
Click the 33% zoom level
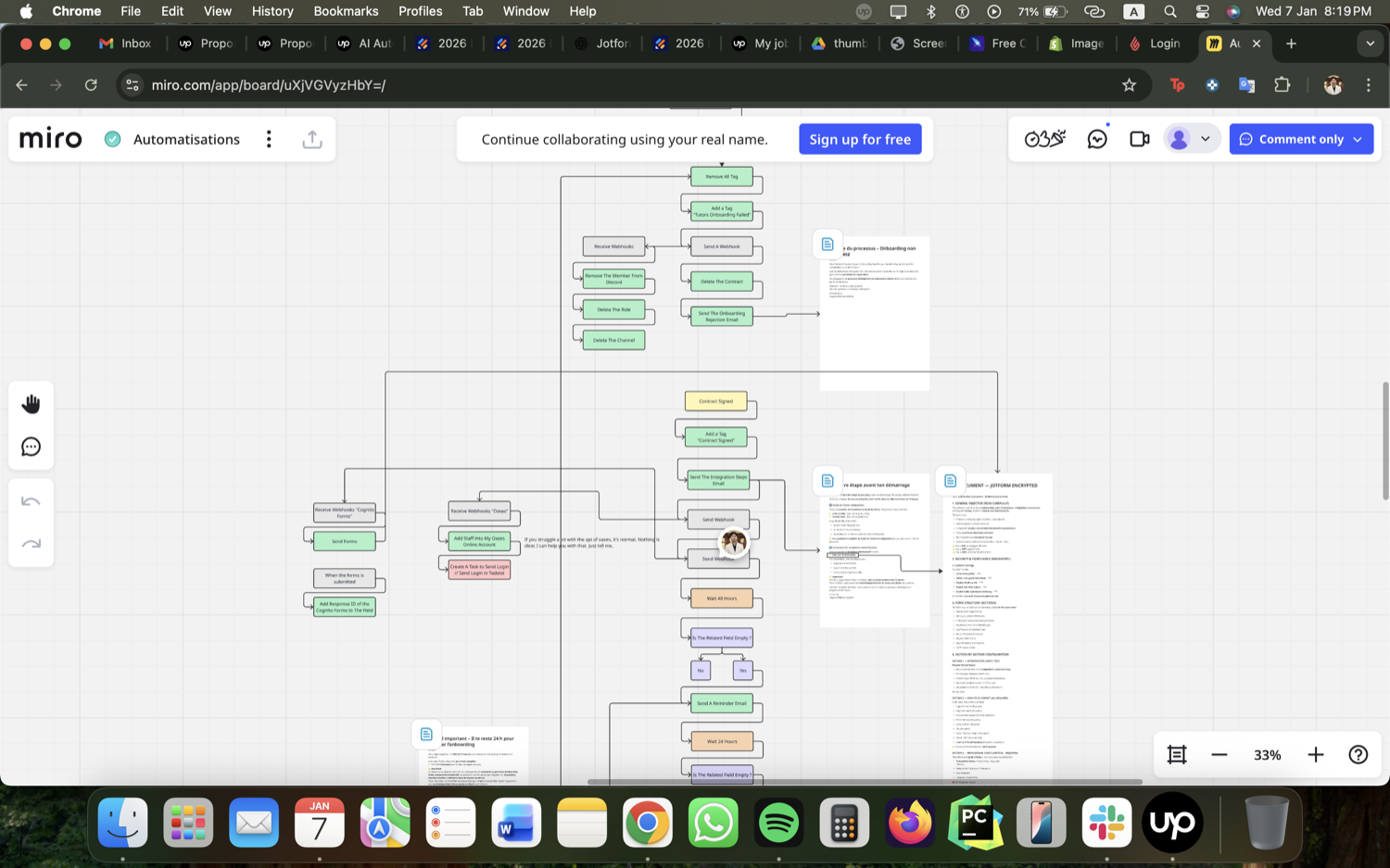coord(1267,755)
